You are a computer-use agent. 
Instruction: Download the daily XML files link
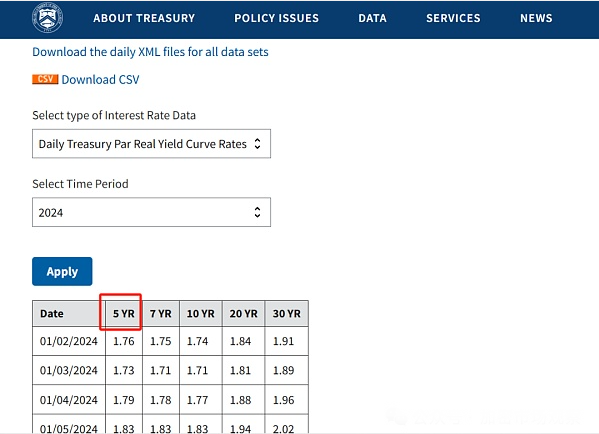coord(150,52)
